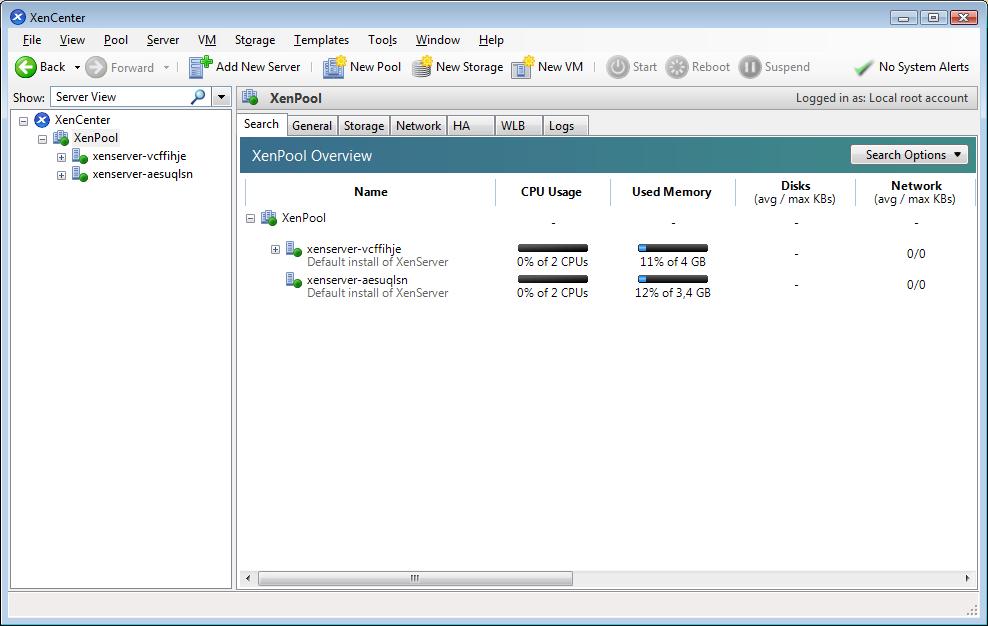988x626 pixels.
Task: Sort by the Used Memory column header
Action: [672, 192]
